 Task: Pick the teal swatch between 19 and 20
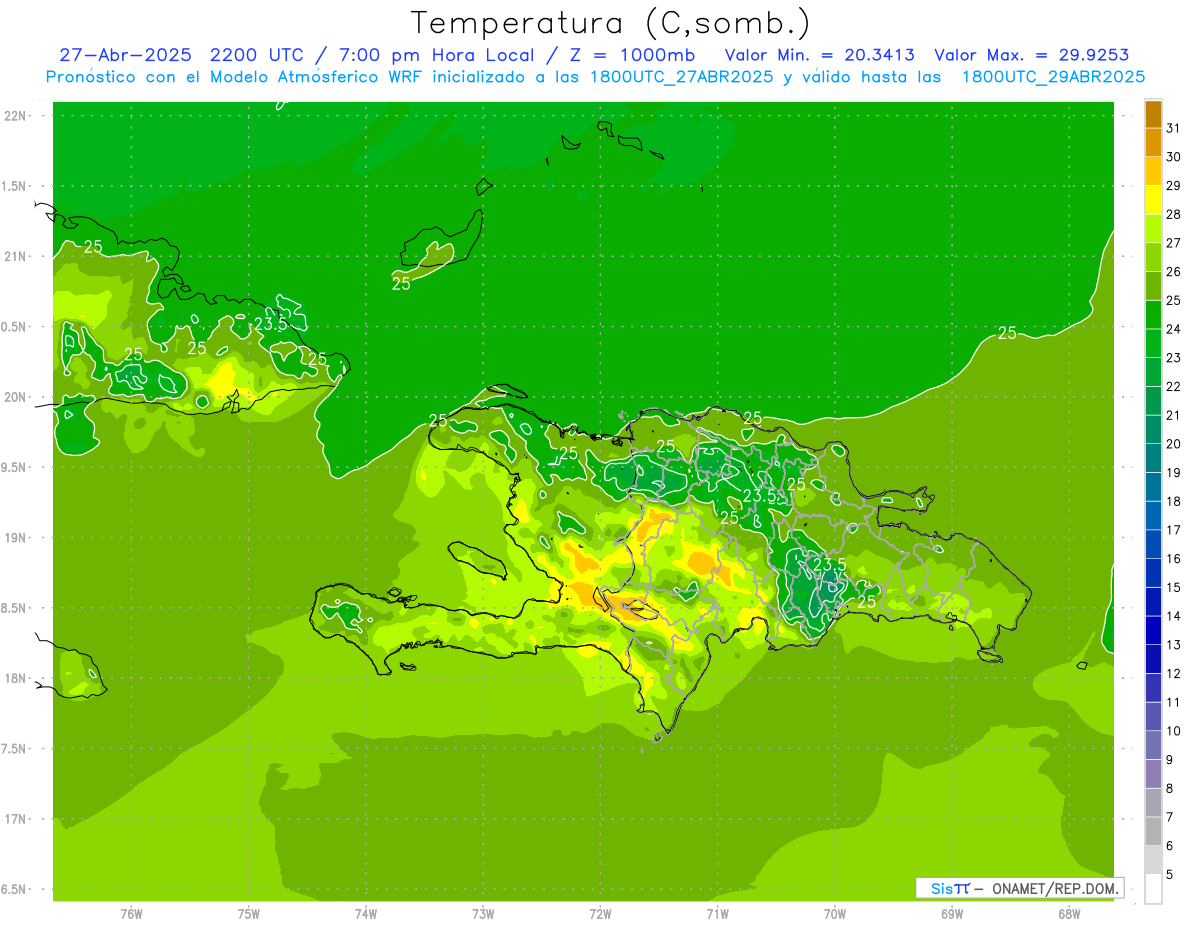[1153, 459]
